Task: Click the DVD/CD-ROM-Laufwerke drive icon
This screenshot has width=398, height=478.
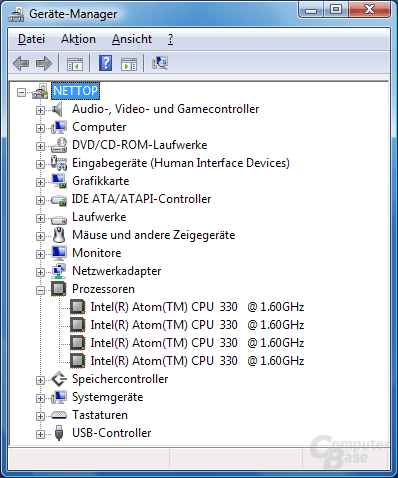Action: pyautogui.click(x=59, y=145)
